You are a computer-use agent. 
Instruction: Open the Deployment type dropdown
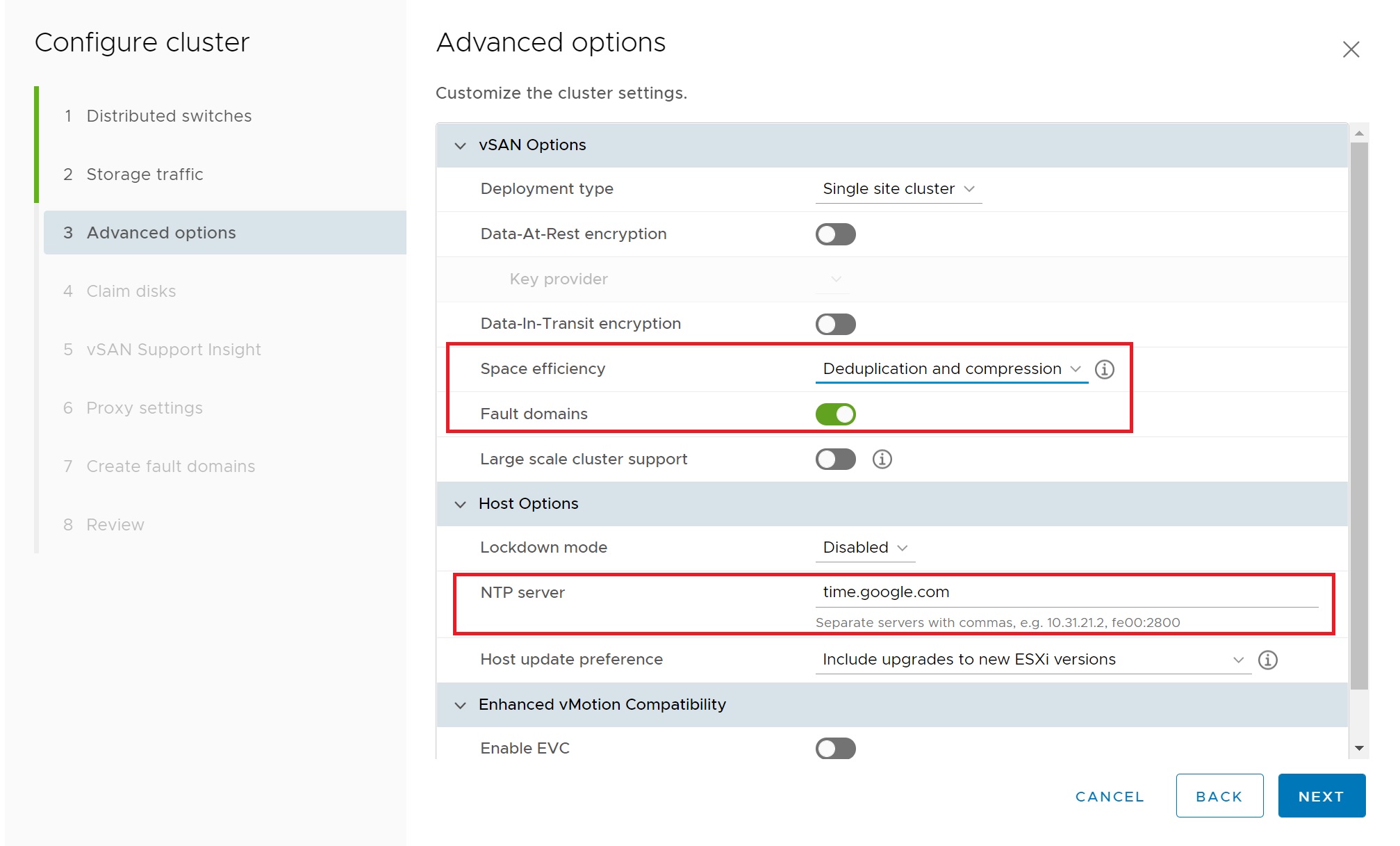[898, 189]
